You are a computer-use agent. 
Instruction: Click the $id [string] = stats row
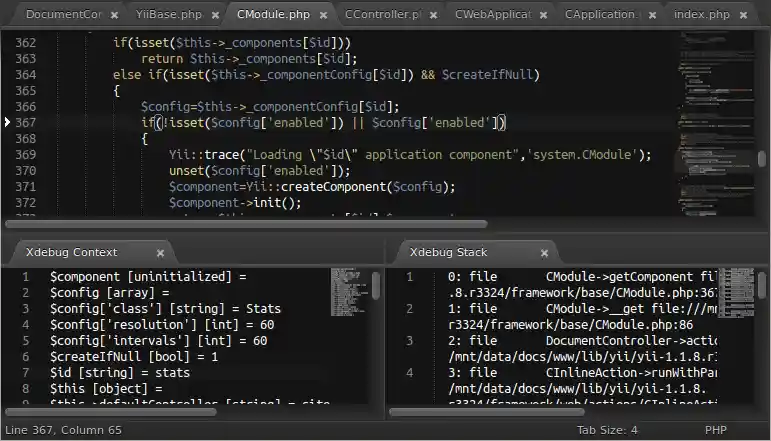119,373
